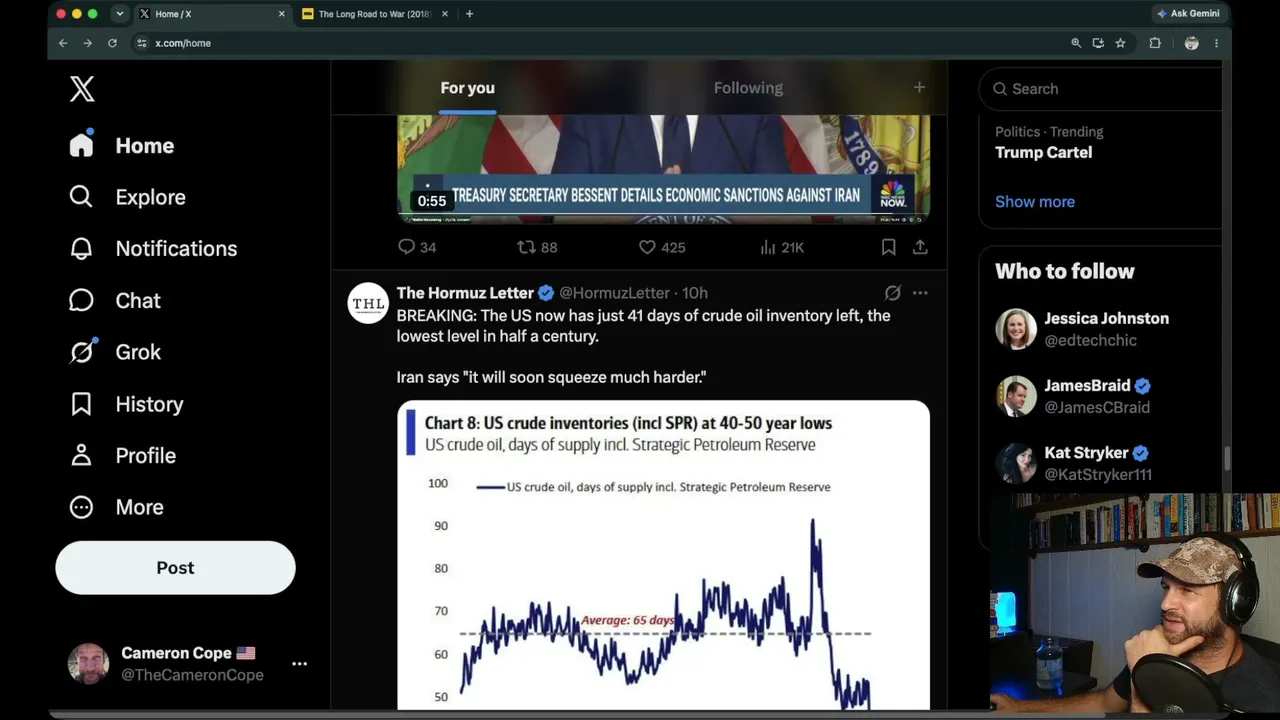Image resolution: width=1280 pixels, height=720 pixels.
Task: Bookmark the Bessent sanctions video post
Action: (x=888, y=247)
